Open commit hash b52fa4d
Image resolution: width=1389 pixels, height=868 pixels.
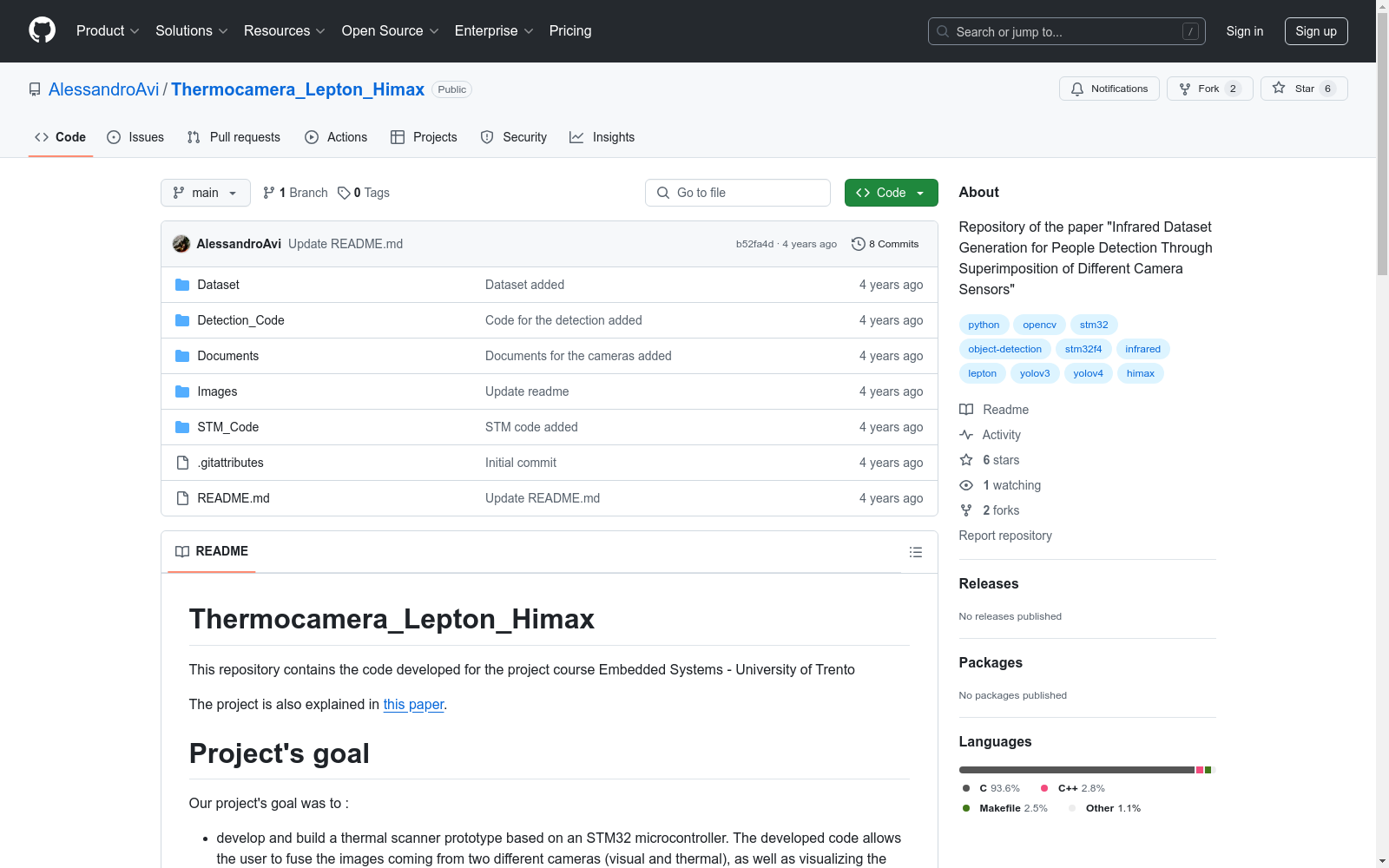[x=754, y=244]
